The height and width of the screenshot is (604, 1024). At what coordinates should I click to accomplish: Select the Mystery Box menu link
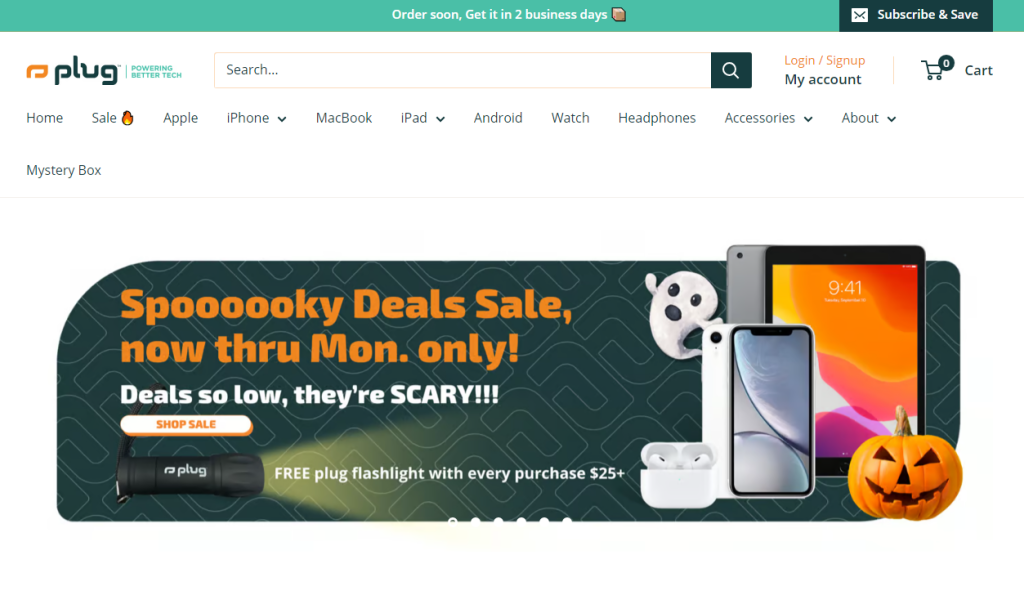[x=63, y=170]
